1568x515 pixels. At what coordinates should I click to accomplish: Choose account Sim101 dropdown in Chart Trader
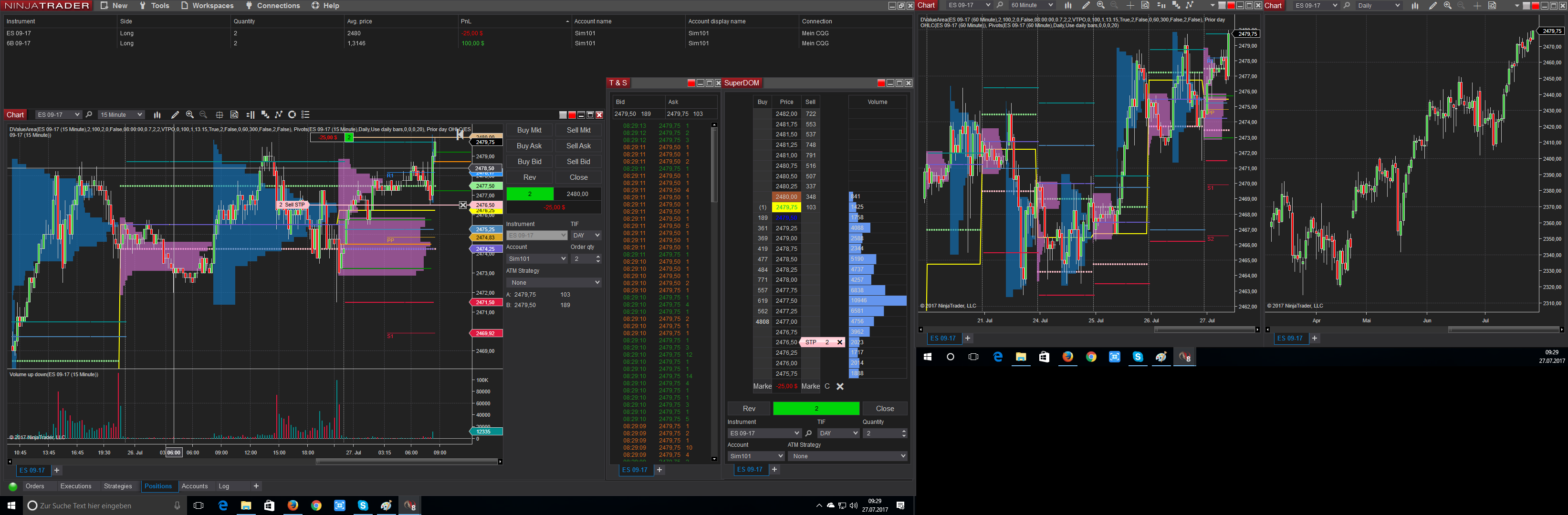pos(537,259)
